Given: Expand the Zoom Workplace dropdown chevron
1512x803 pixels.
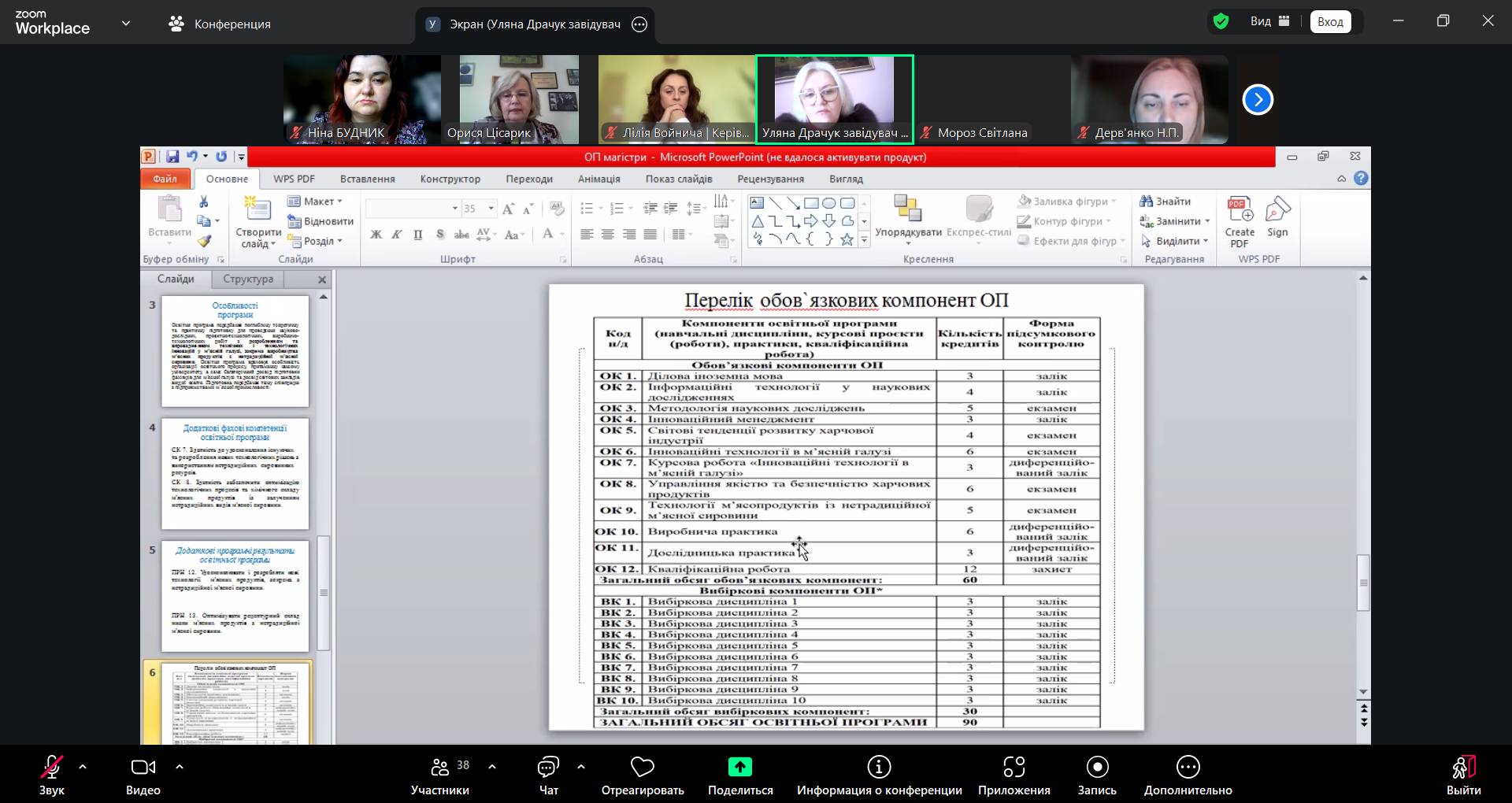Looking at the screenshot, I should (126, 24).
